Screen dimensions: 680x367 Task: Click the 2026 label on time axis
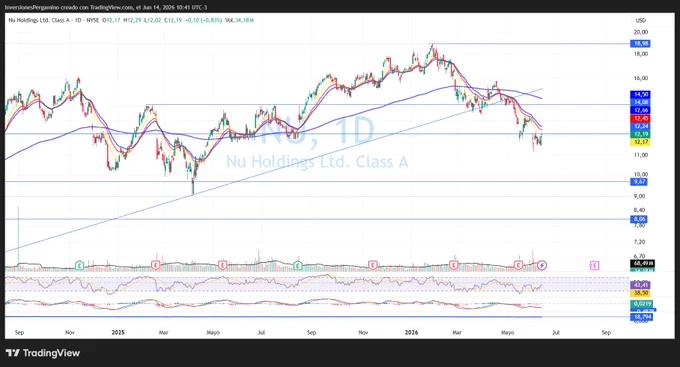(x=412, y=333)
